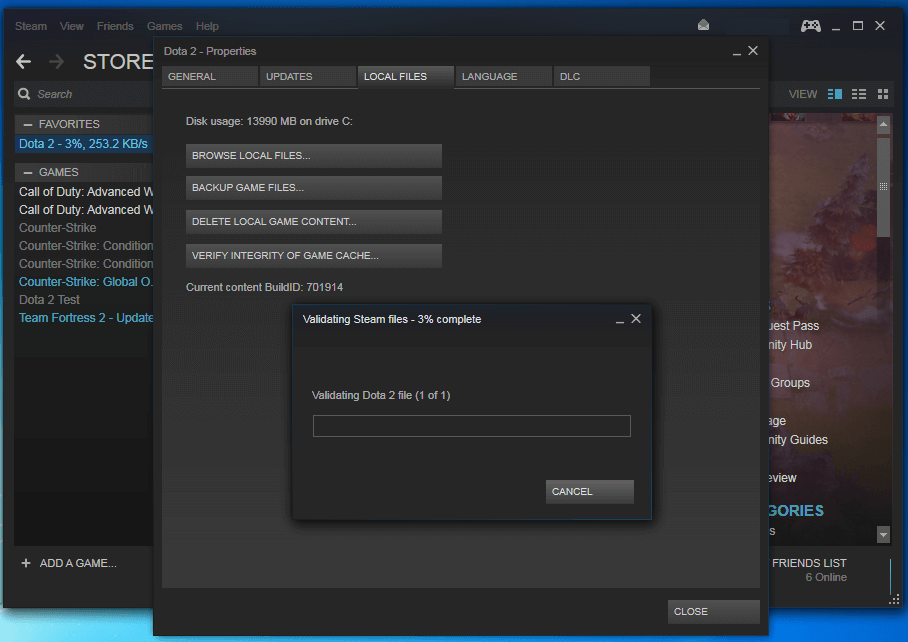Click the Steam back navigation arrow
Screen dimensions: 908x642
click(23, 61)
